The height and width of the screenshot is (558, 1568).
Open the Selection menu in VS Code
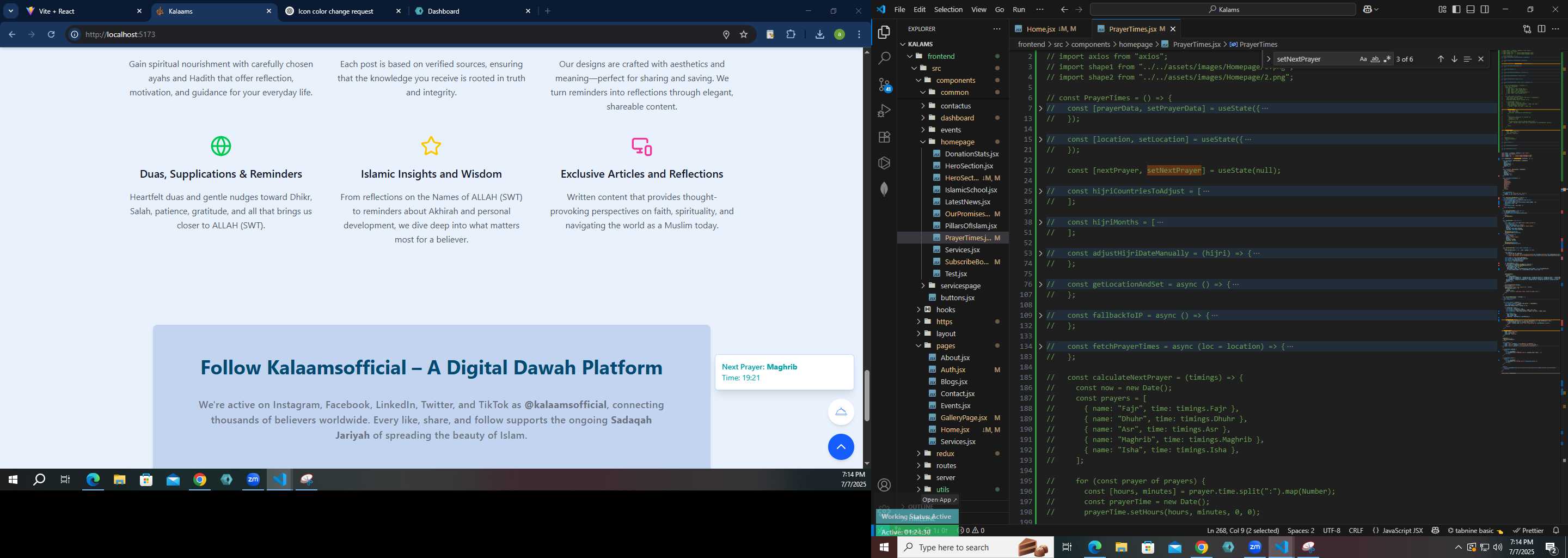pos(948,9)
